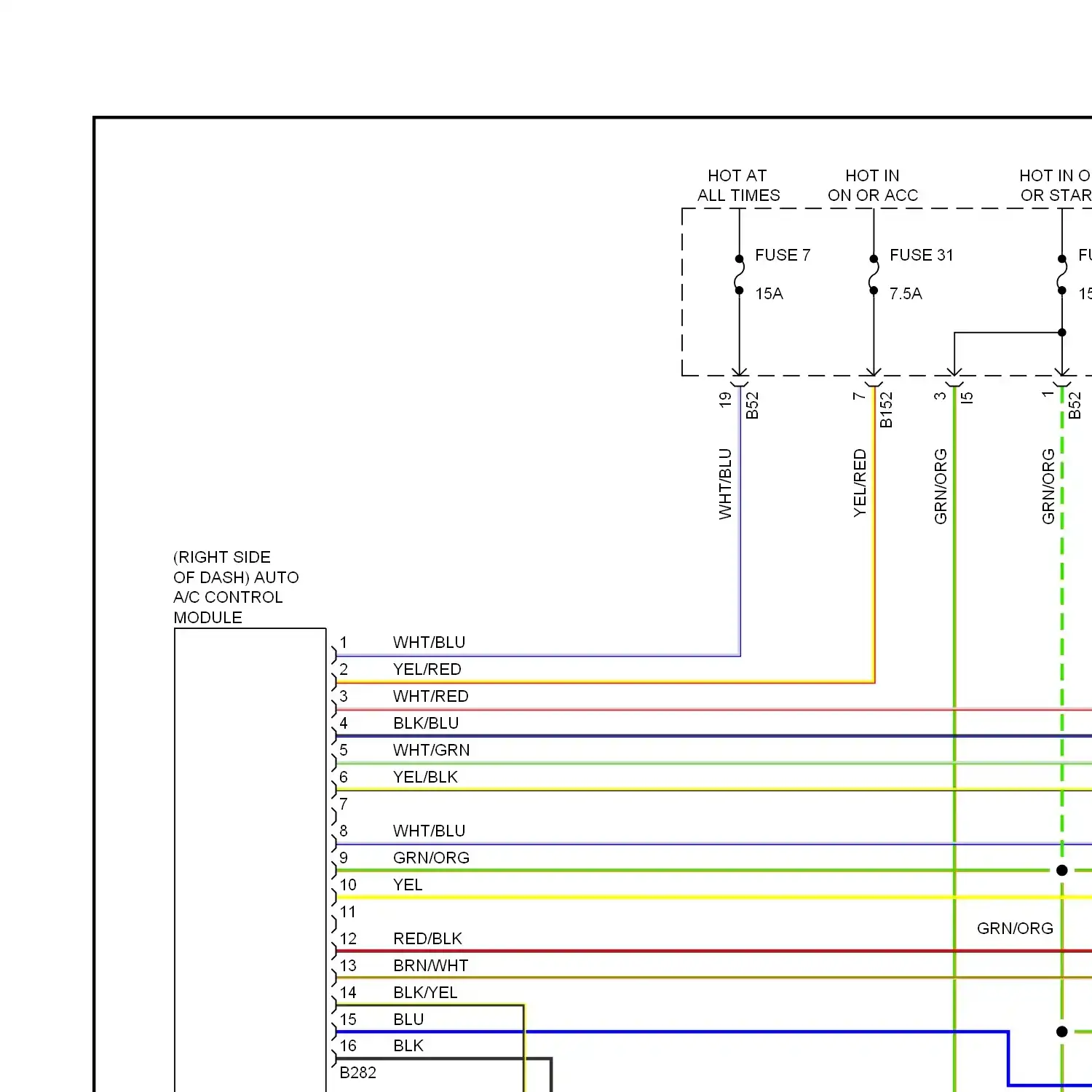Click the FUSE 31 label
This screenshot has width=1092, height=1092.
tap(921, 256)
